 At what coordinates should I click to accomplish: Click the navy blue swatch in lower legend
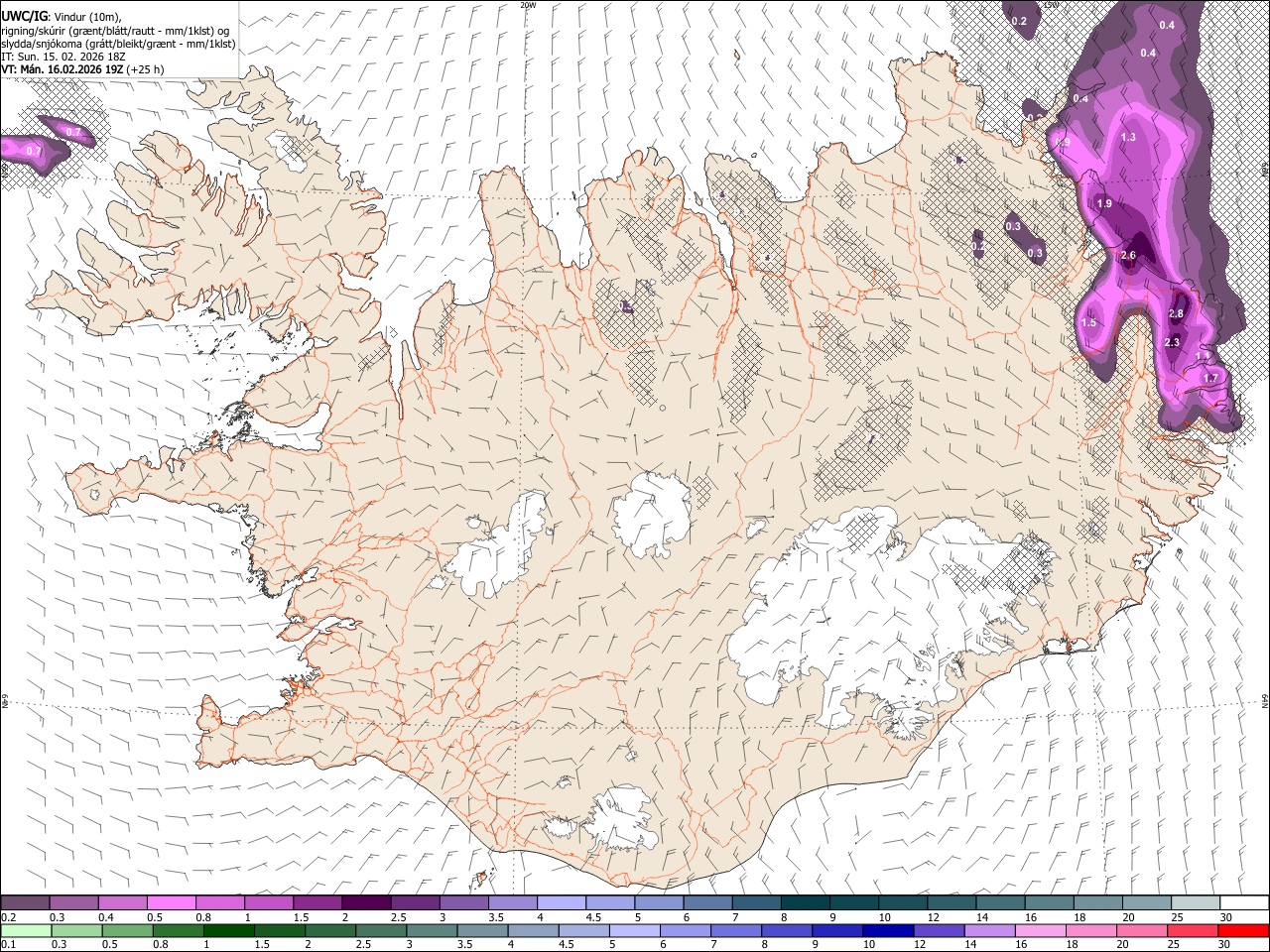886,930
